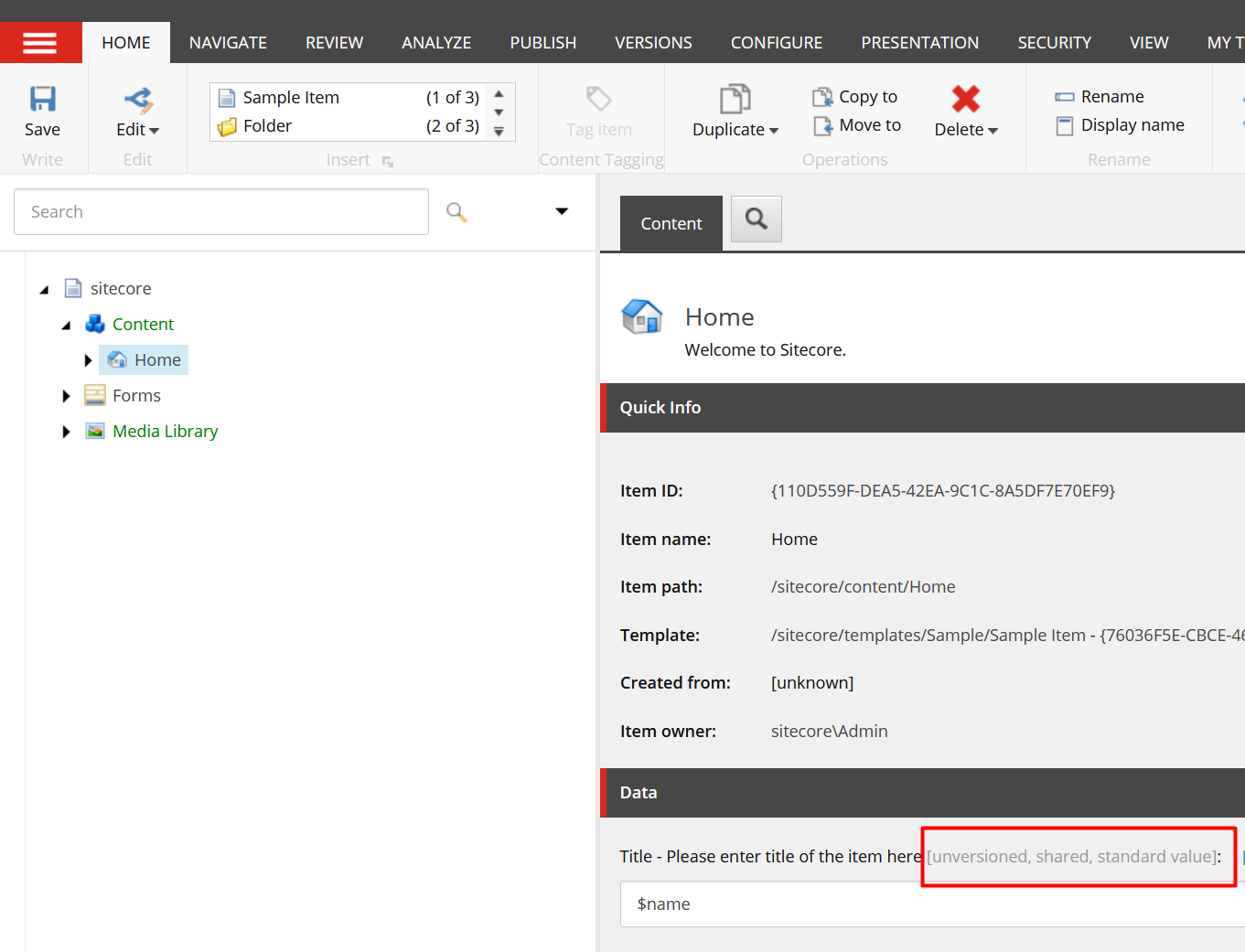The width and height of the screenshot is (1245, 952).
Task: Click inside the Title field containing $name
Action: 823,904
